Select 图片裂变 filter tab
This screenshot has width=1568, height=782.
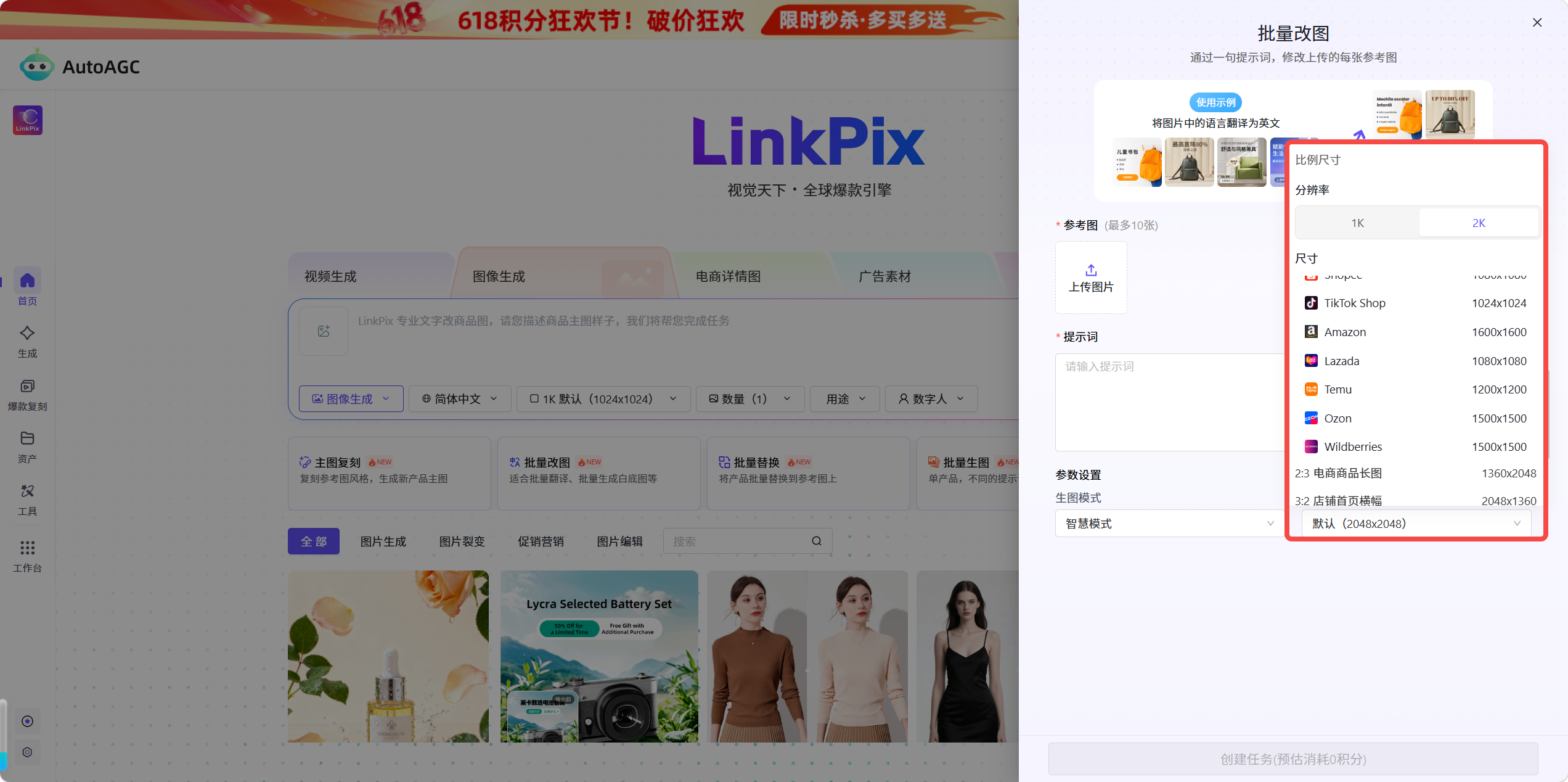(x=462, y=541)
